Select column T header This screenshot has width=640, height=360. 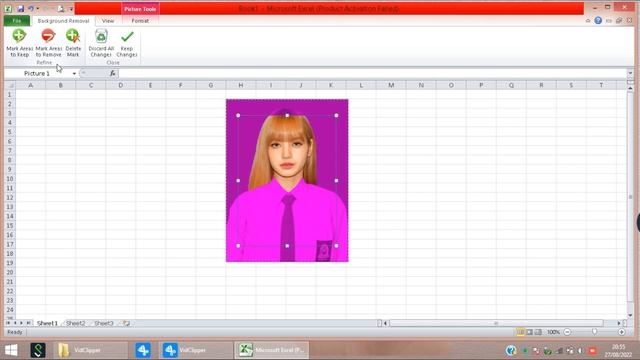tap(601, 85)
